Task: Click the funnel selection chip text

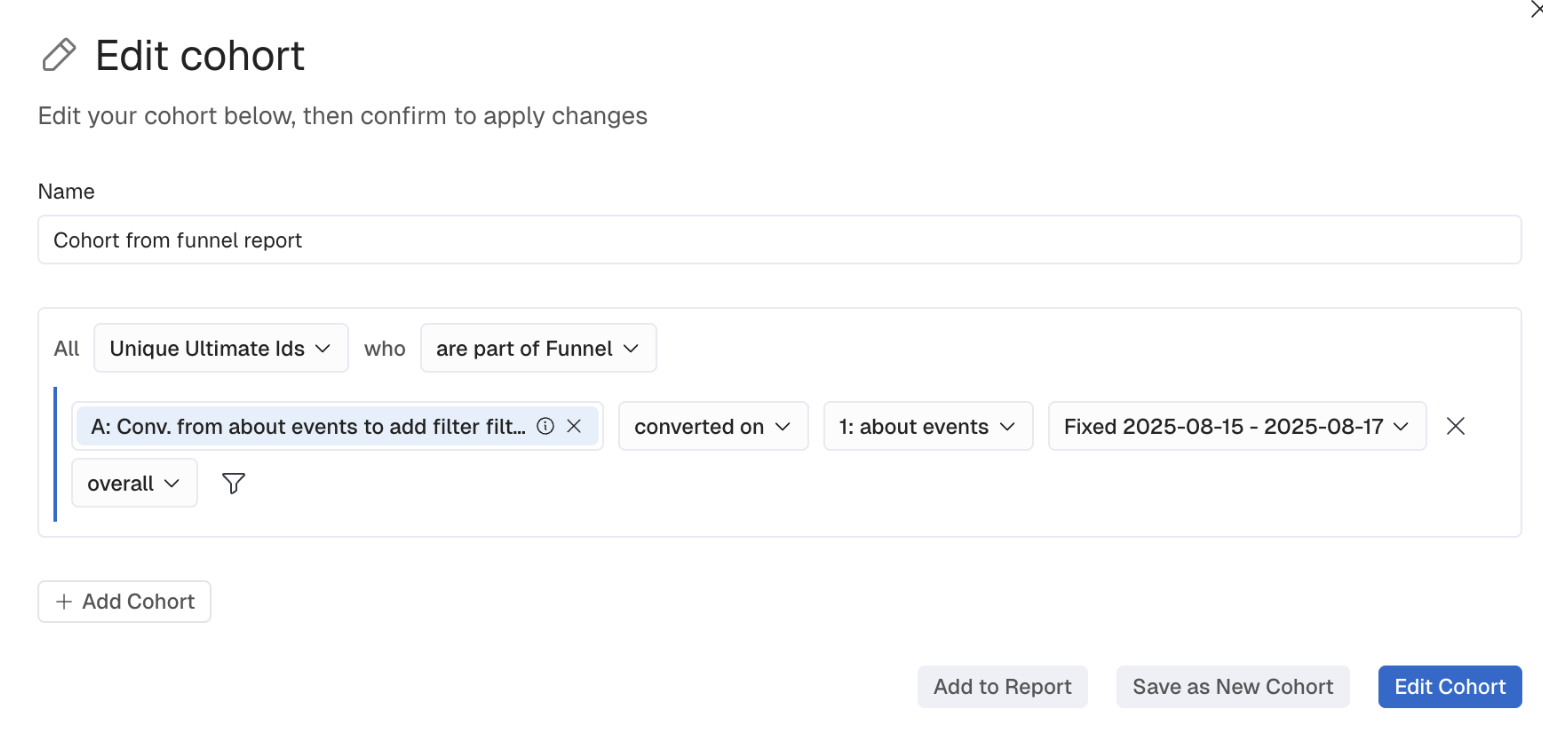Action: [308, 426]
